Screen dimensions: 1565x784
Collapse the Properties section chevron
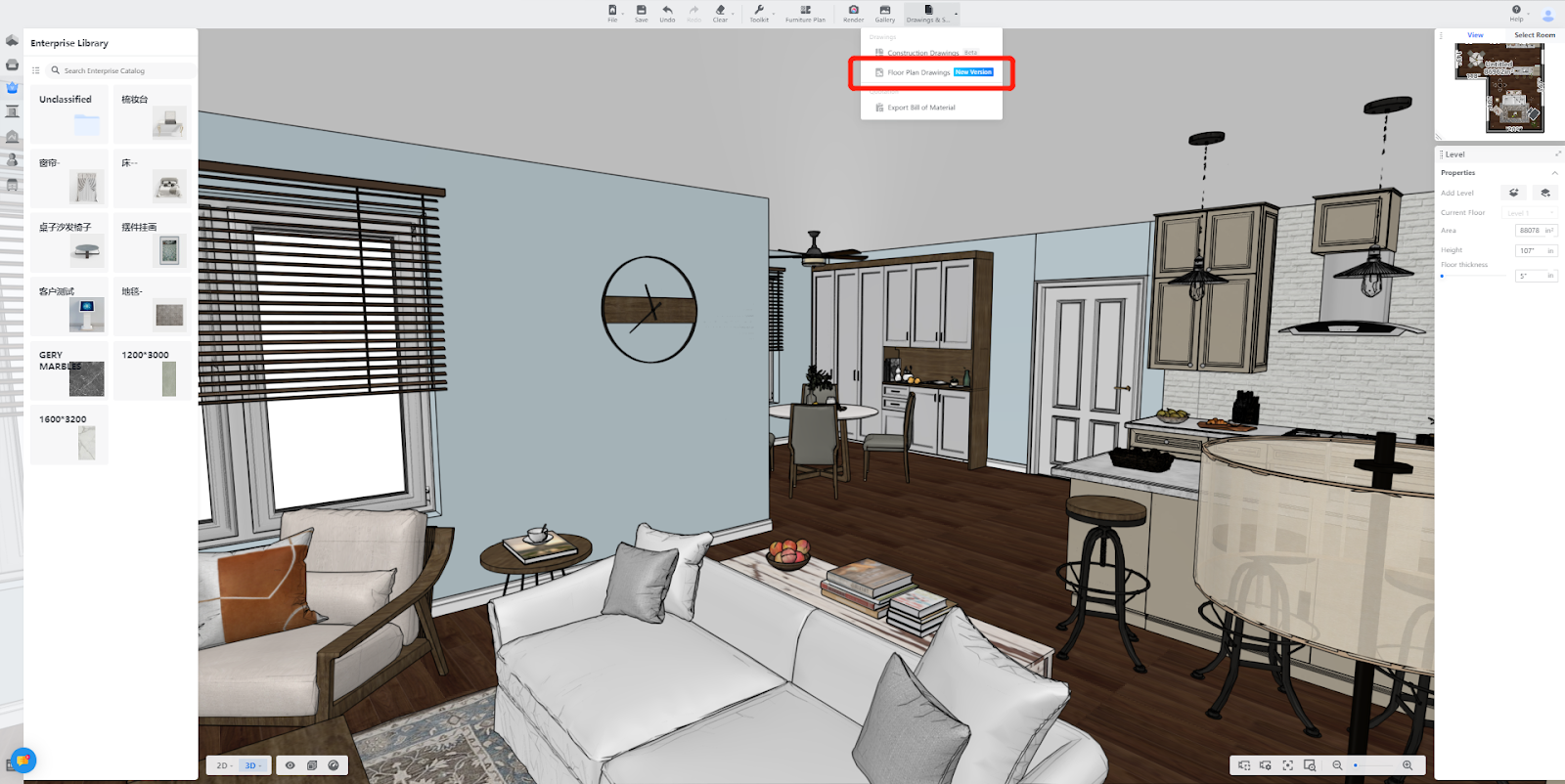coord(1554,173)
